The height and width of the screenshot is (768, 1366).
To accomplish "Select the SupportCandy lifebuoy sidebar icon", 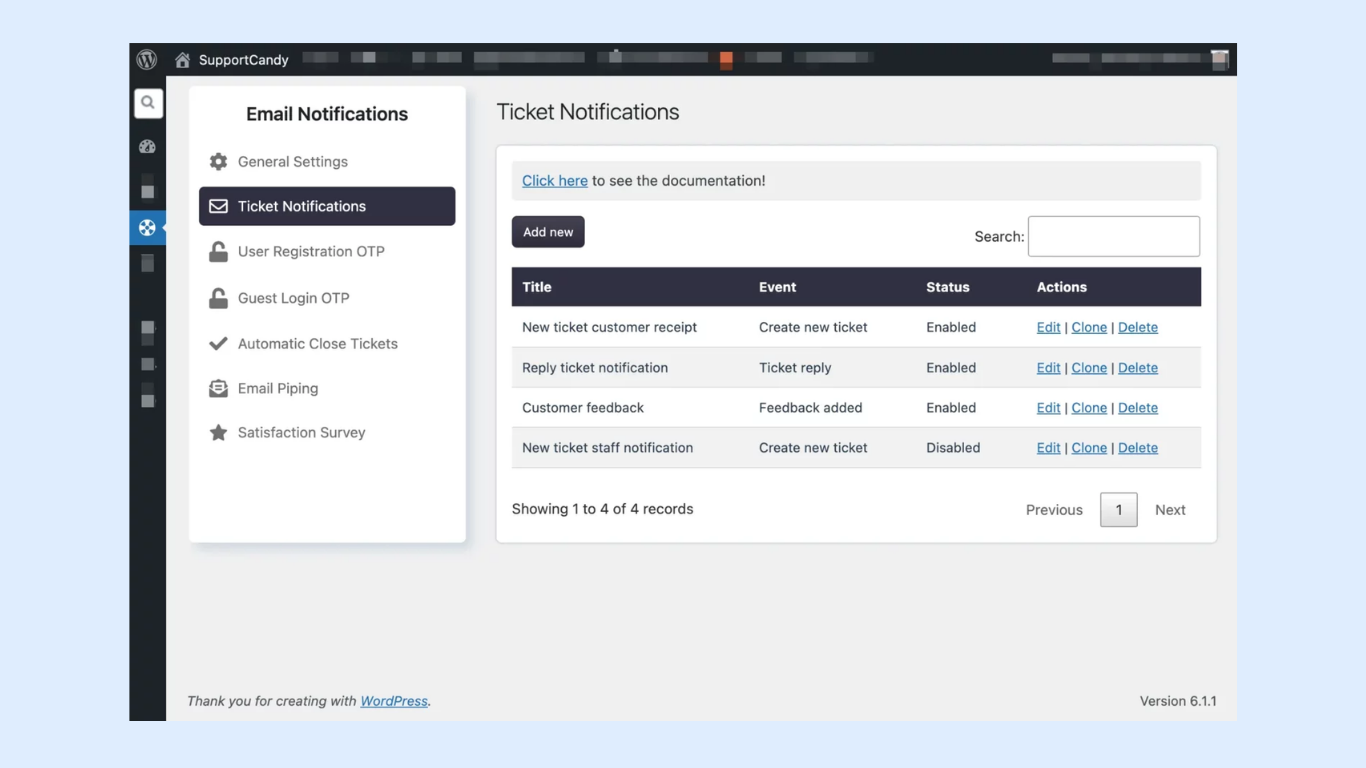I will (x=148, y=228).
